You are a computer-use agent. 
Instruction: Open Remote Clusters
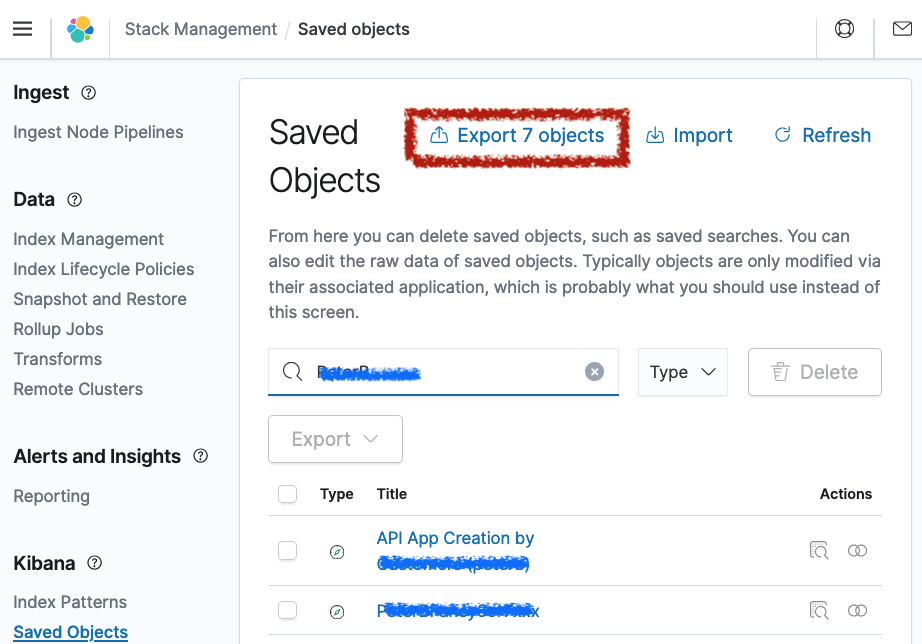click(x=78, y=389)
